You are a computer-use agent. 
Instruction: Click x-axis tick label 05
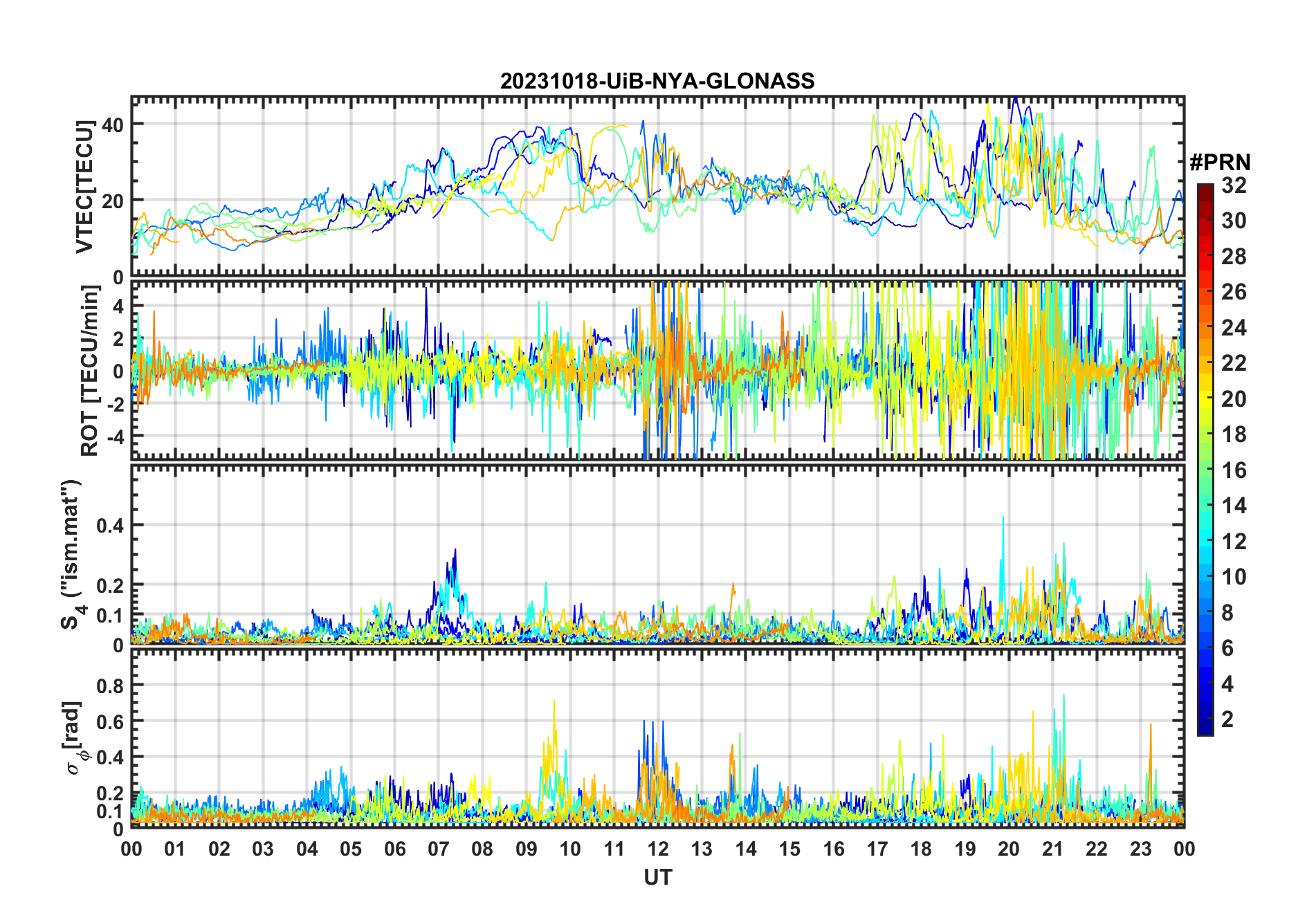coord(351,849)
